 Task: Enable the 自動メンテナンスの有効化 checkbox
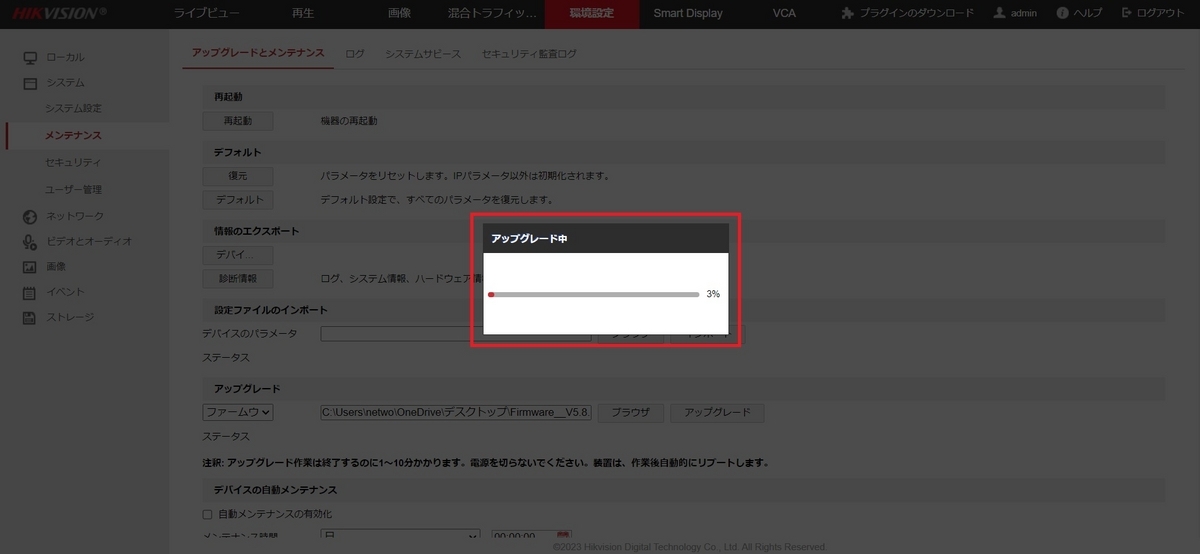[208, 514]
